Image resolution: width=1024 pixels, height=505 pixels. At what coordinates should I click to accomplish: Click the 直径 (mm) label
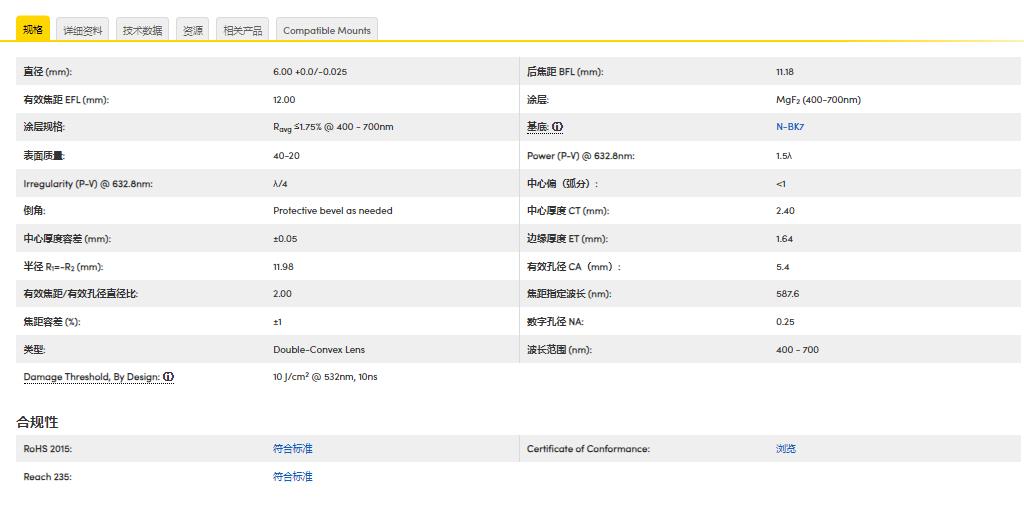click(x=48, y=72)
